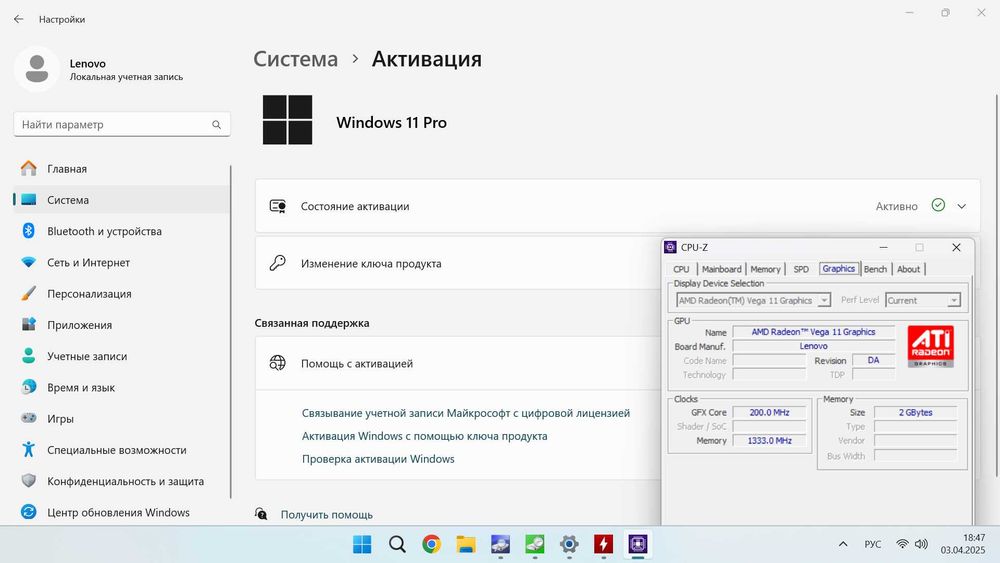Click the Состояние активации row
1000x563 pixels.
tap(617, 206)
